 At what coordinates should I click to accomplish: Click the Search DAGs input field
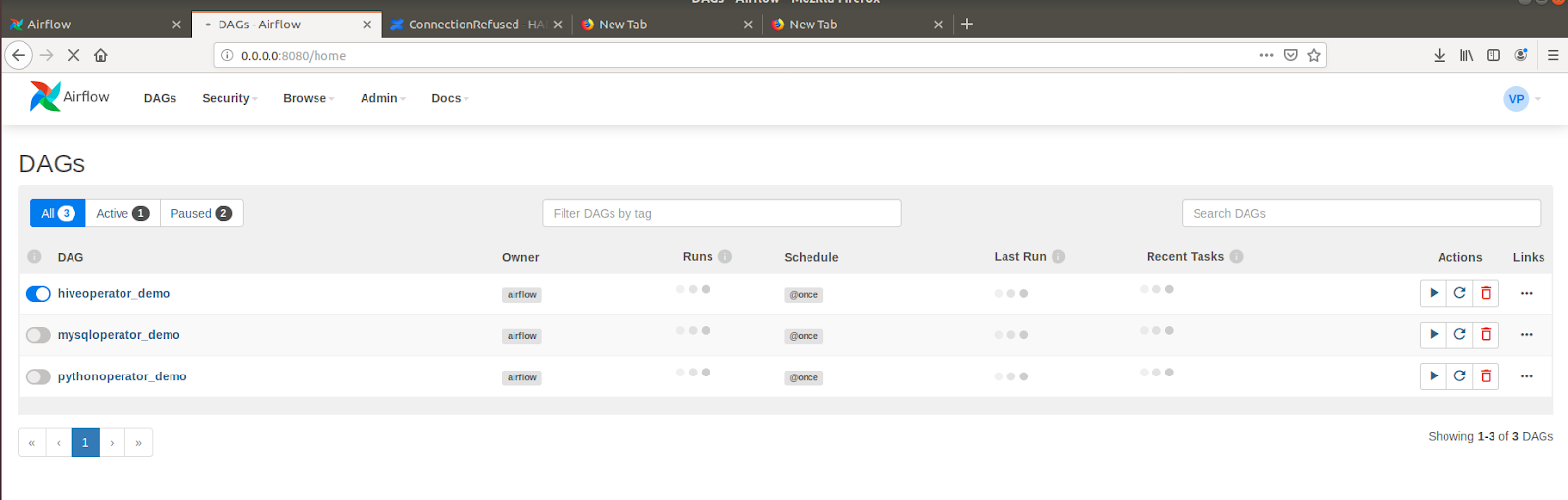(x=1360, y=214)
